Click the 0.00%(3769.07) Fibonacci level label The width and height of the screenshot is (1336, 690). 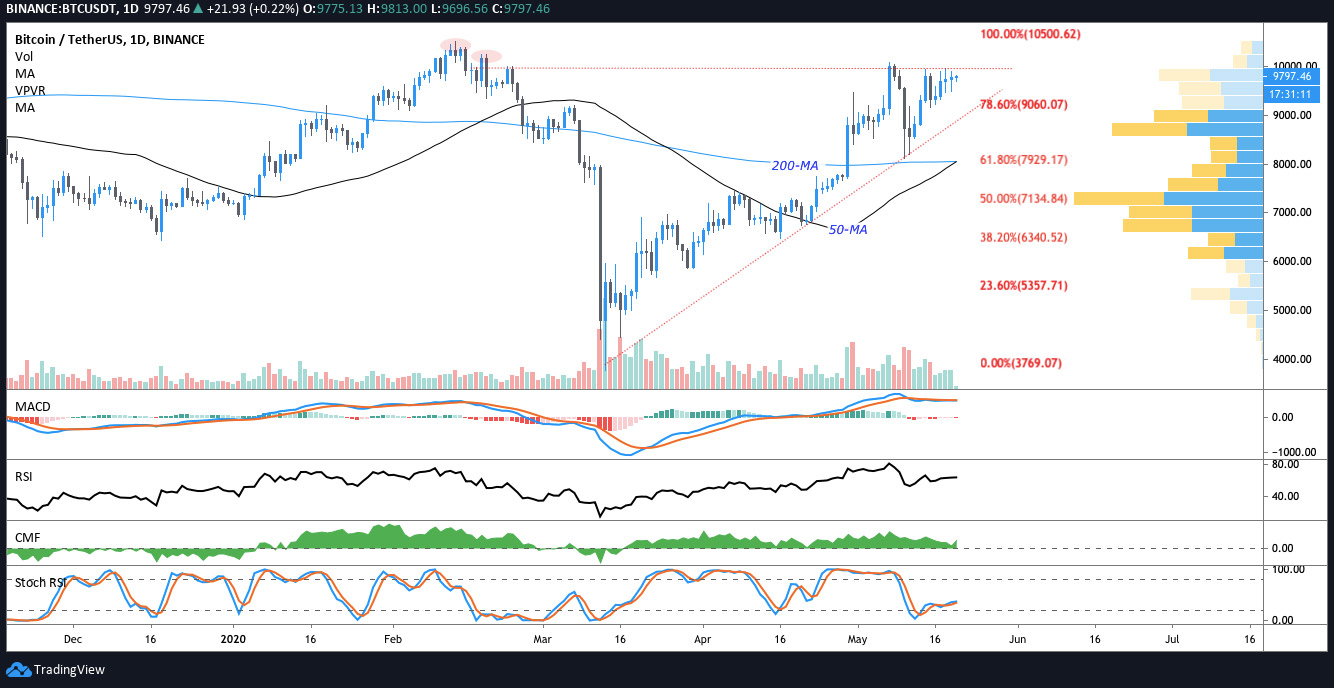pos(1021,363)
